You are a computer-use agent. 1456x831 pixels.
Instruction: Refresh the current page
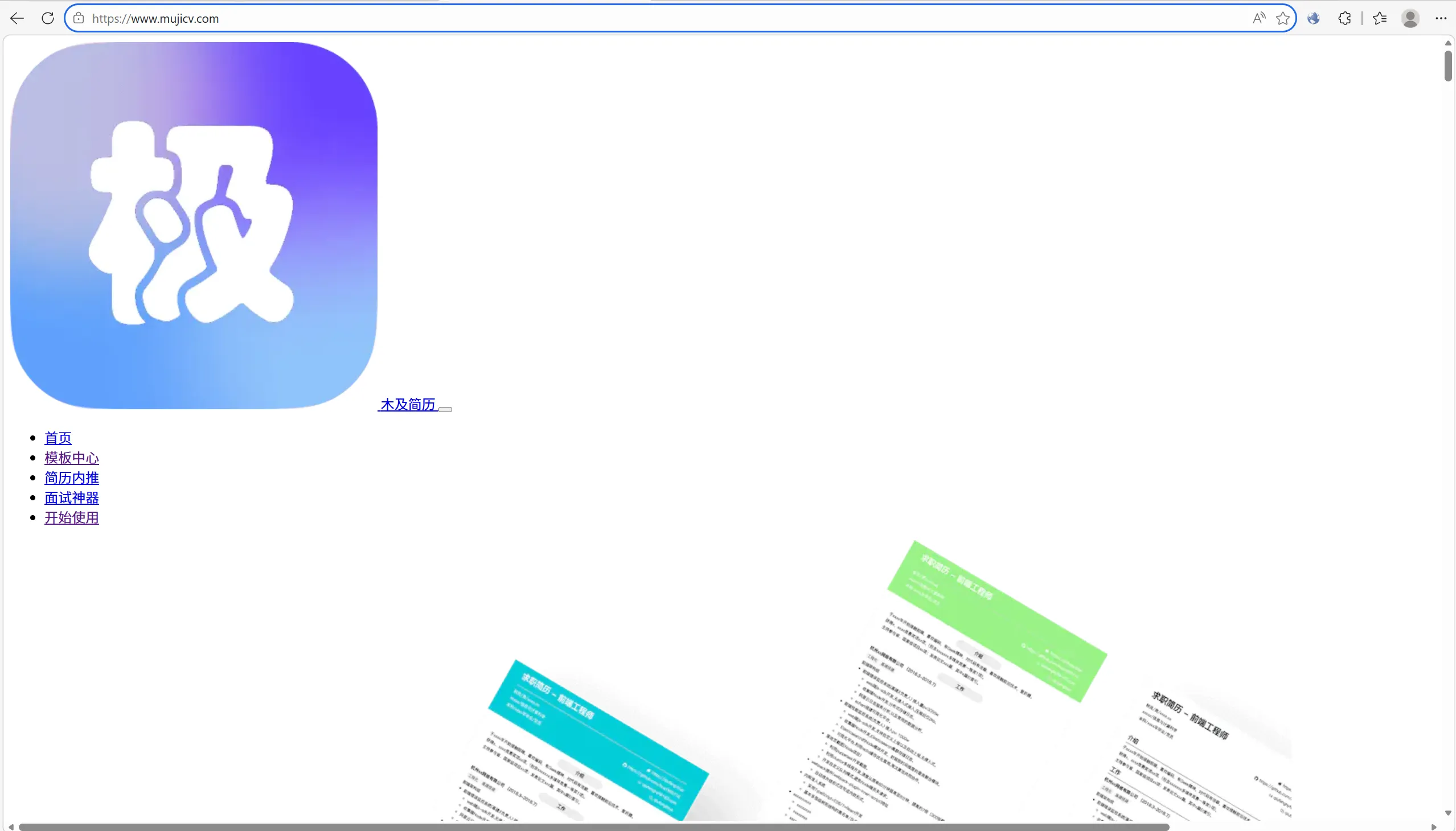click(x=48, y=18)
